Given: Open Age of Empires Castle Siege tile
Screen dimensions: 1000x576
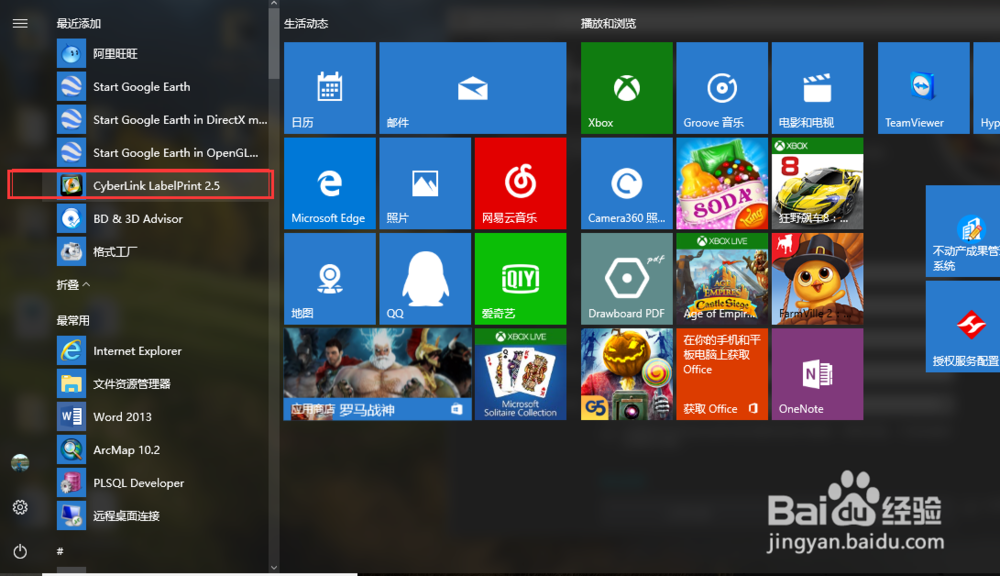Looking at the screenshot, I should point(722,279).
